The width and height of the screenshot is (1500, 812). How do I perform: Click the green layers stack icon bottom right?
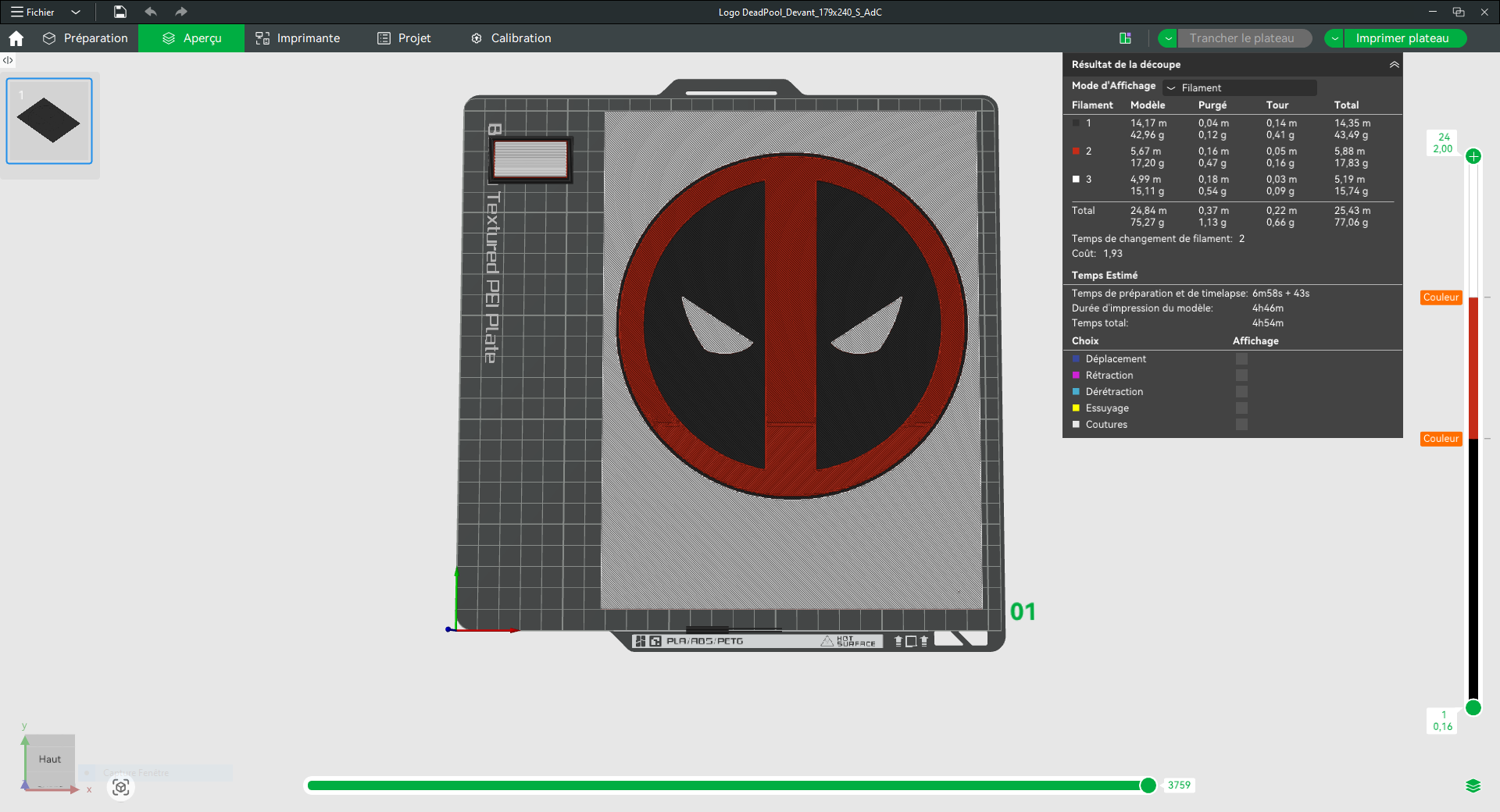click(1473, 786)
